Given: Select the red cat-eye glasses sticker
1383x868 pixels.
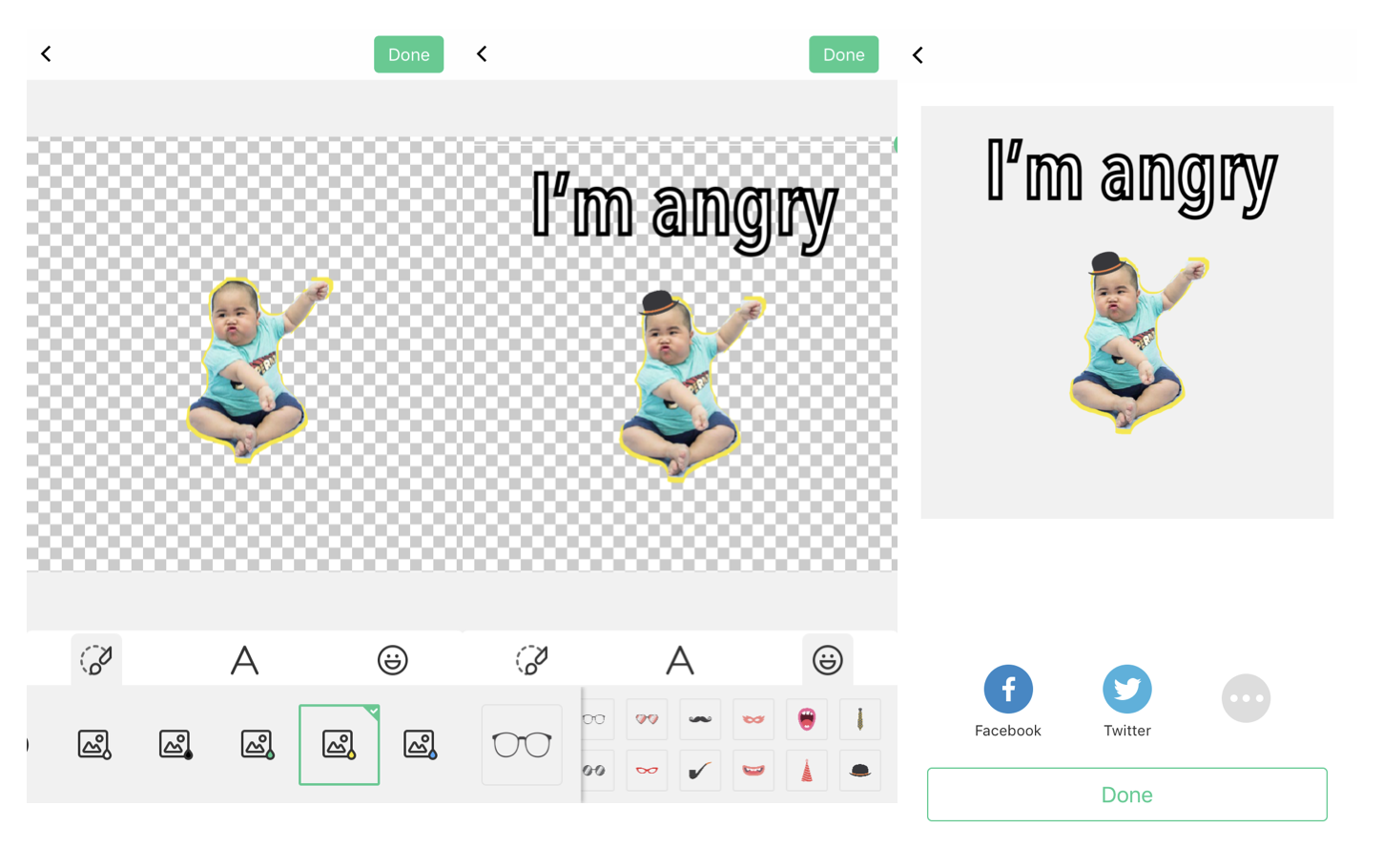Looking at the screenshot, I should tap(647, 771).
